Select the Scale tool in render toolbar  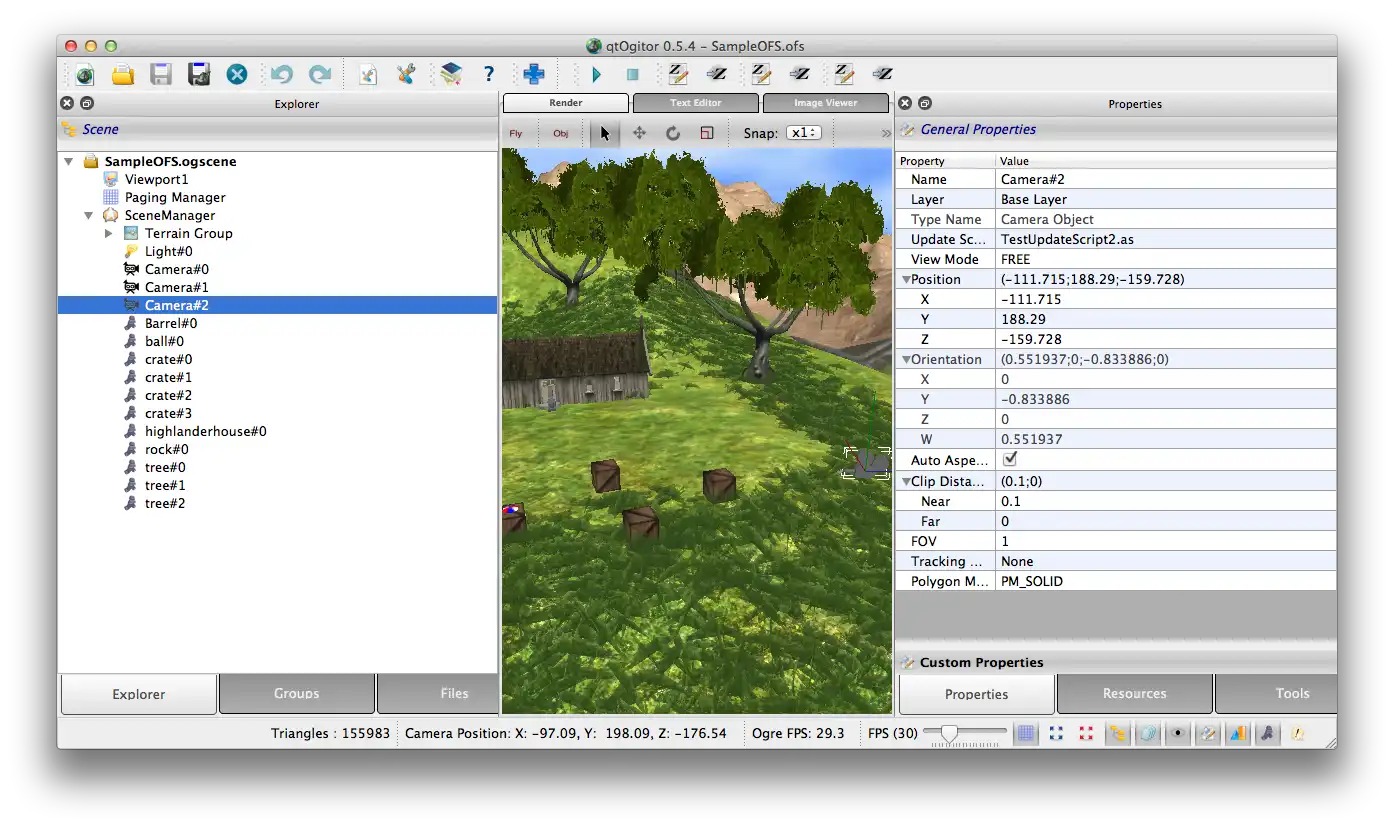point(707,133)
